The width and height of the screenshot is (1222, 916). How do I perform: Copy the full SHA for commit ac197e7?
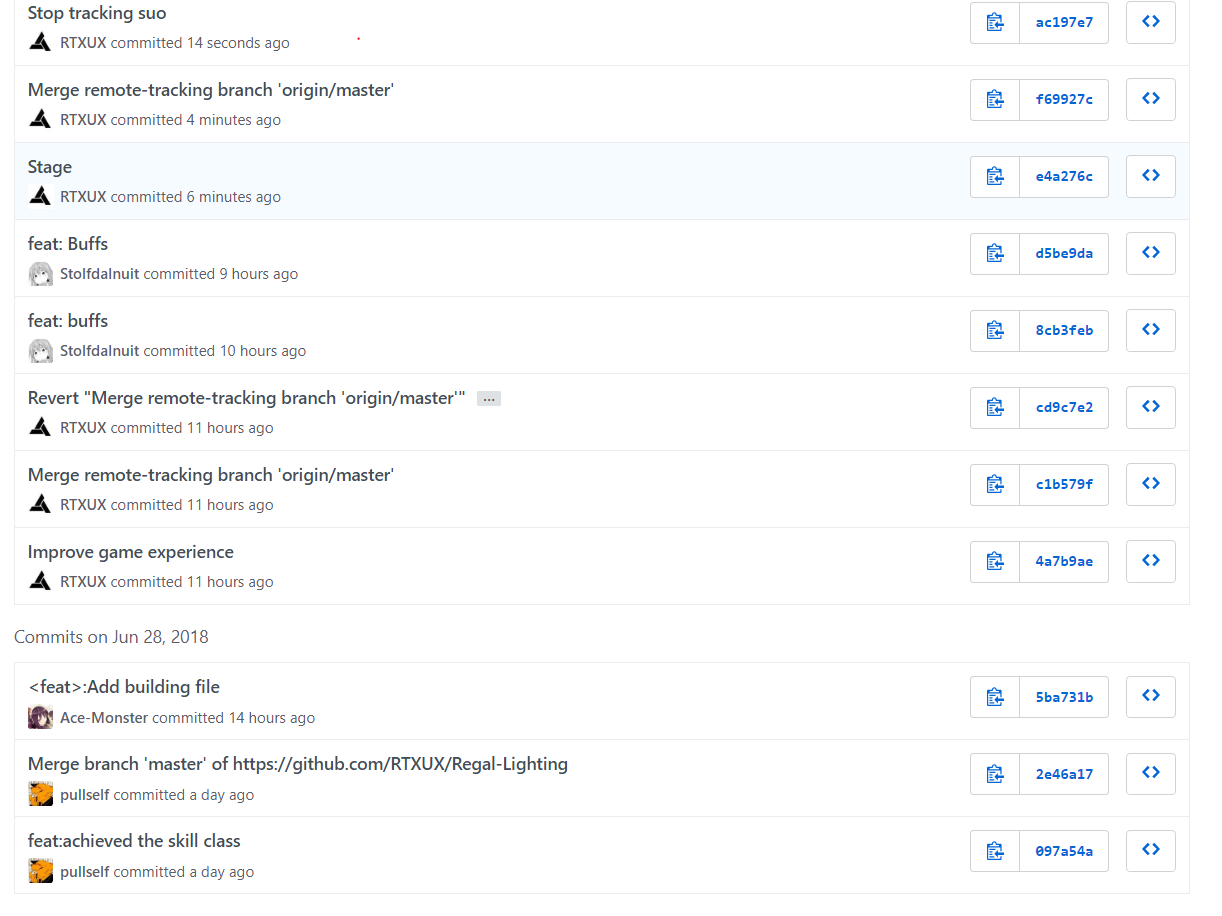point(995,22)
